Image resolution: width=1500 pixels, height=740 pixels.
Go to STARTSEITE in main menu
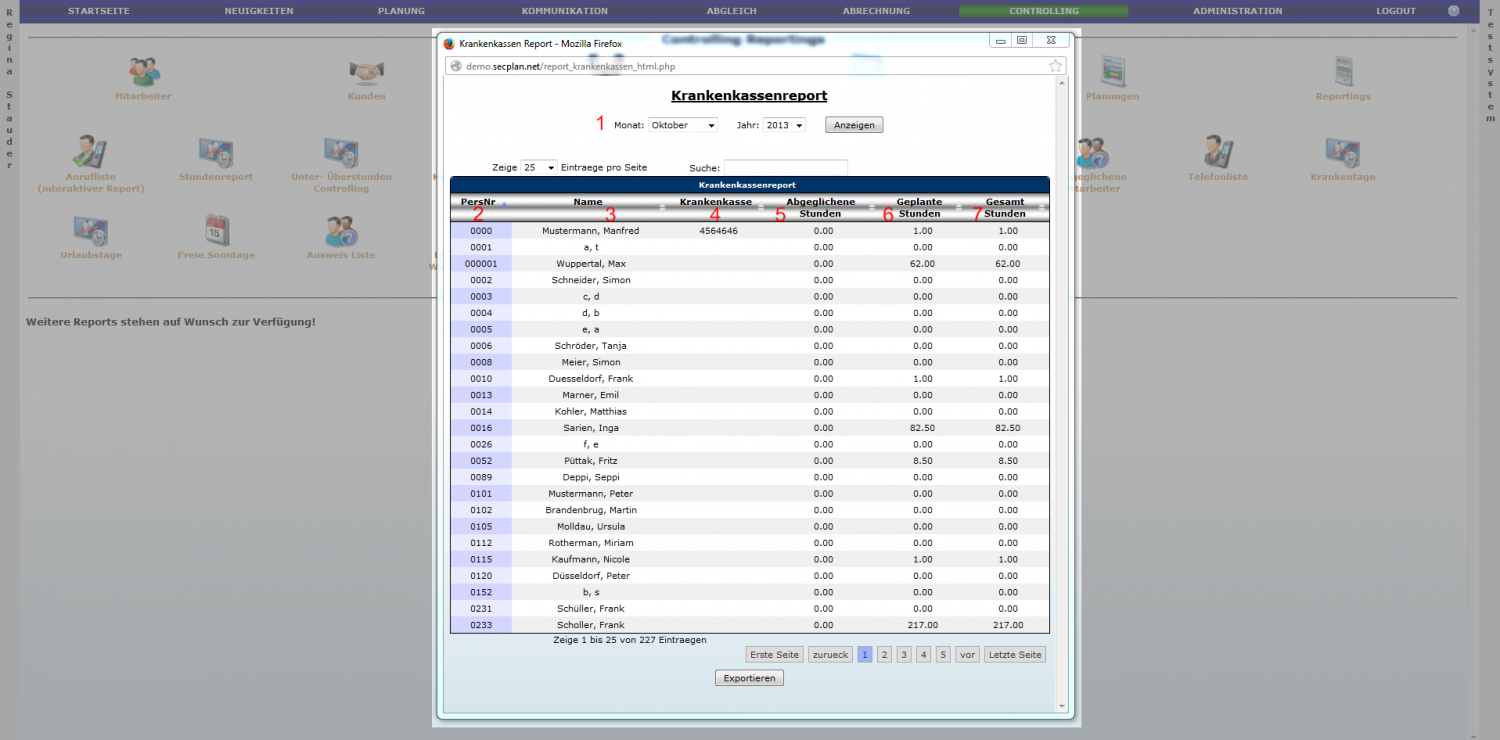(98, 11)
